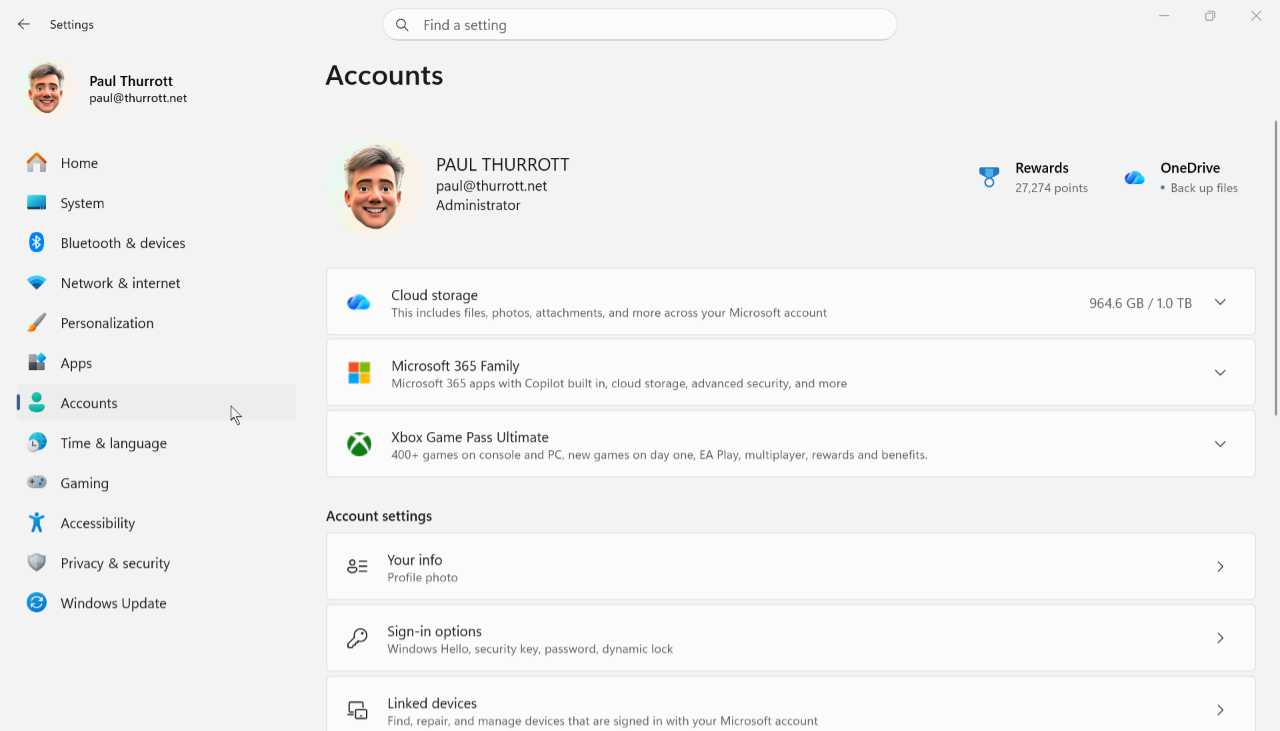The width and height of the screenshot is (1280, 731).
Task: Click the Administrator label under the name
Action: (478, 205)
